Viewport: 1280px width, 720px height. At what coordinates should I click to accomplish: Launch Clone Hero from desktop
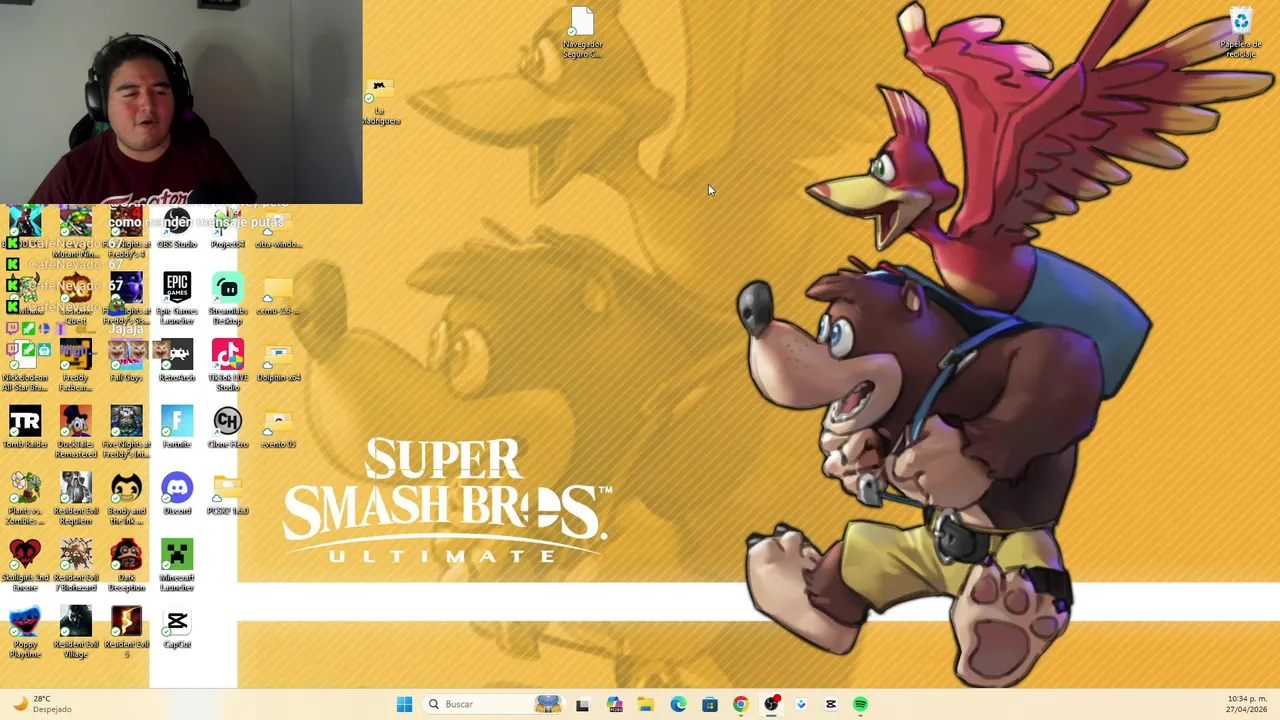click(228, 428)
